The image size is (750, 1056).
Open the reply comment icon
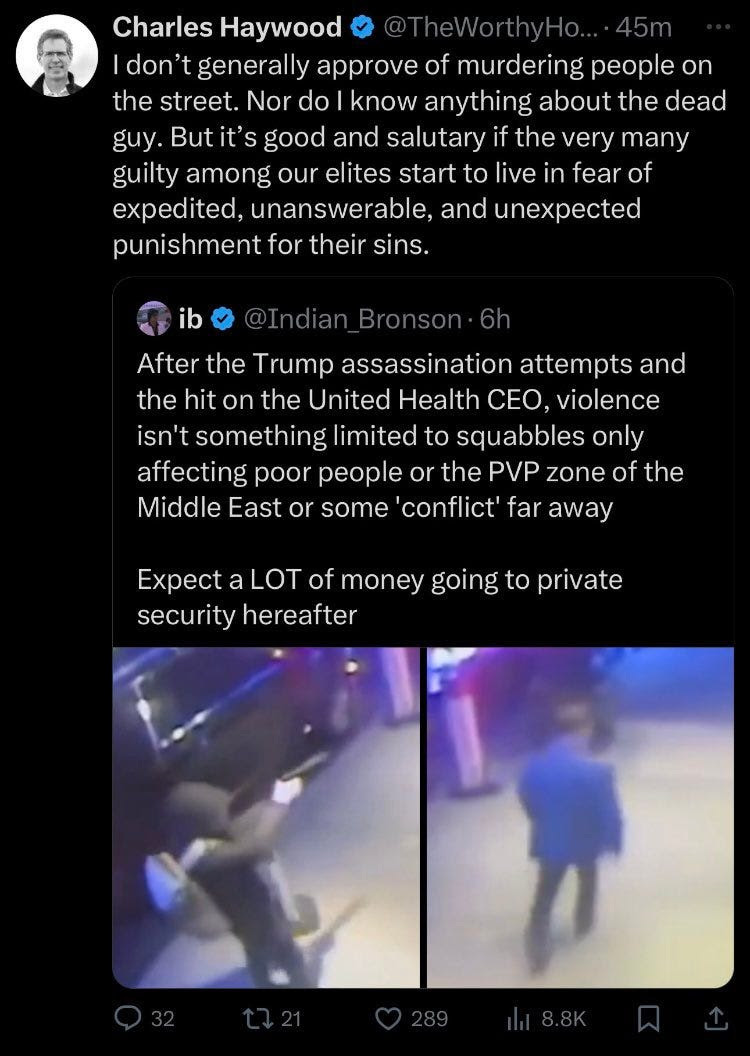point(126,1018)
